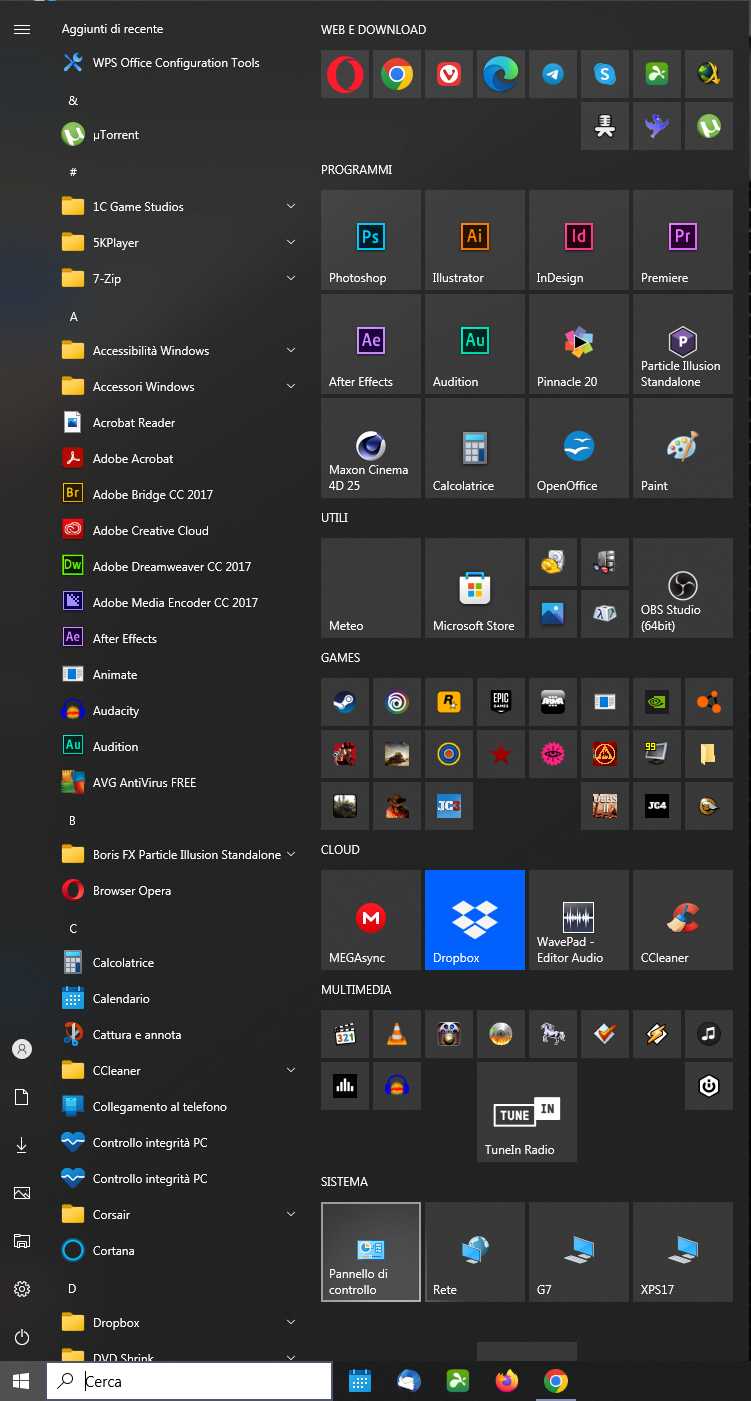This screenshot has height=1401, width=751.
Task: Launch the OBS Studio (64bit) tile
Action: [x=683, y=588]
